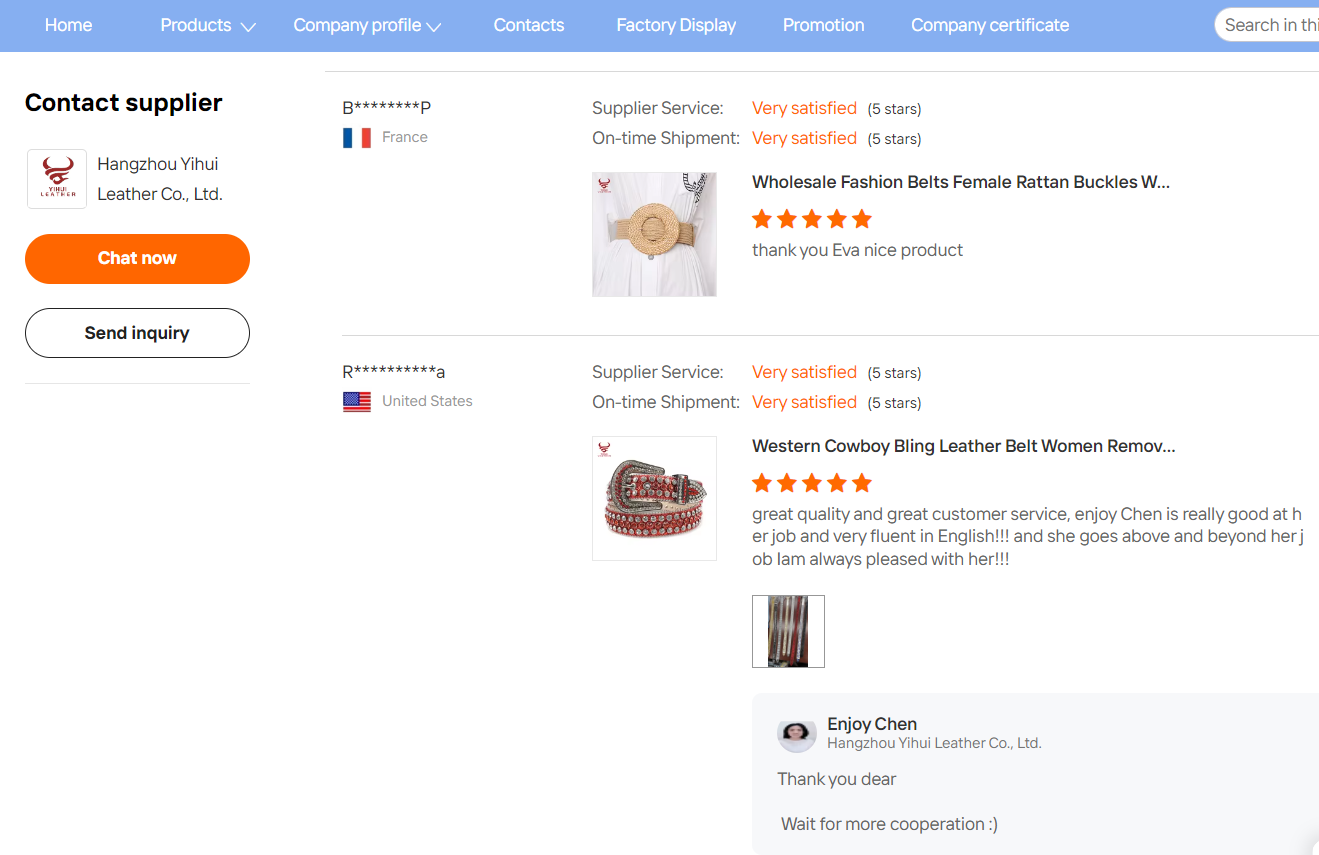Click the Chat now button
Screen dimensions: 1319x855
click(137, 259)
